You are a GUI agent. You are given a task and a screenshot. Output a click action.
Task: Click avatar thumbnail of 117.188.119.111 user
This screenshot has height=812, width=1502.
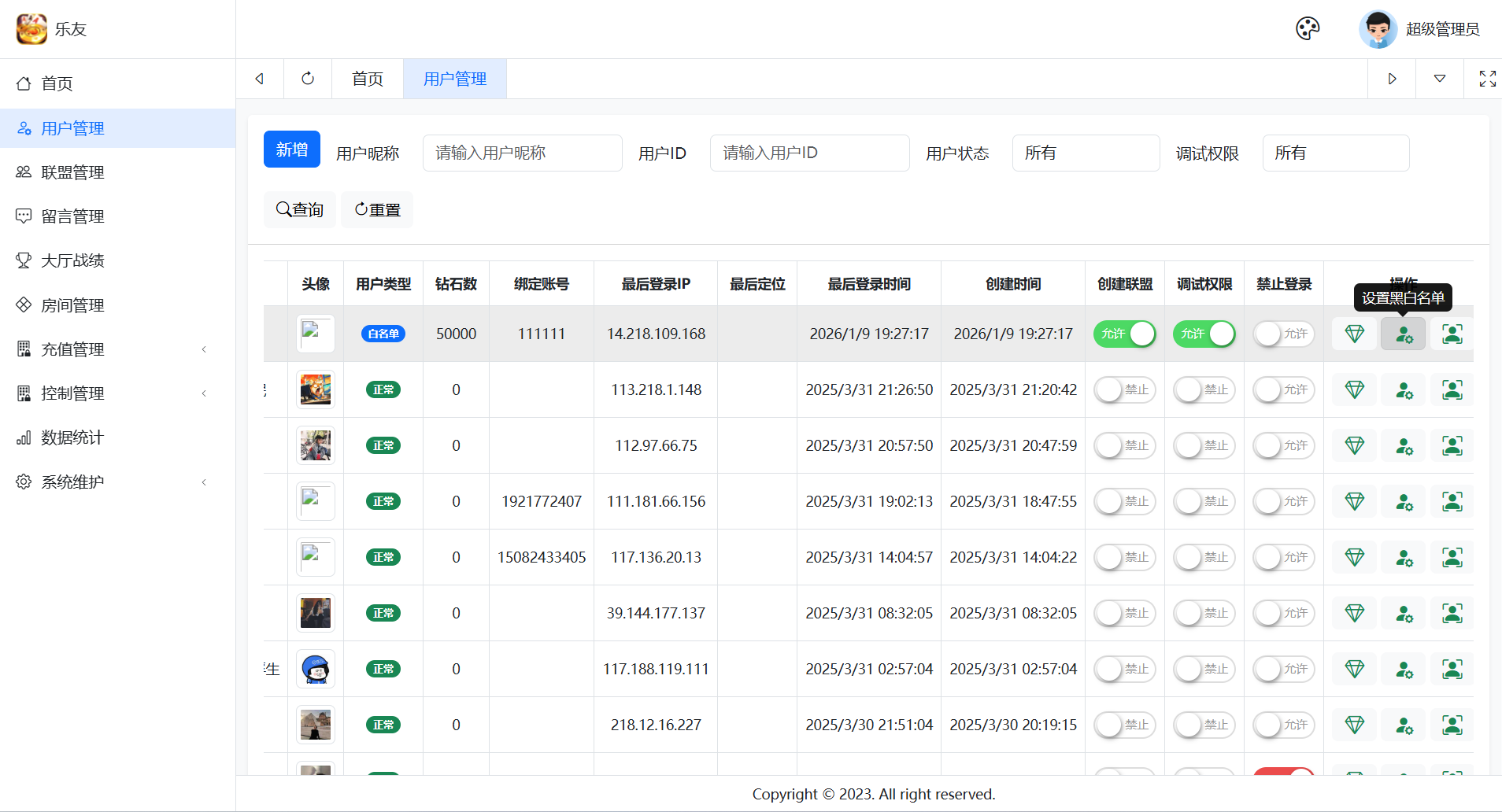(316, 669)
